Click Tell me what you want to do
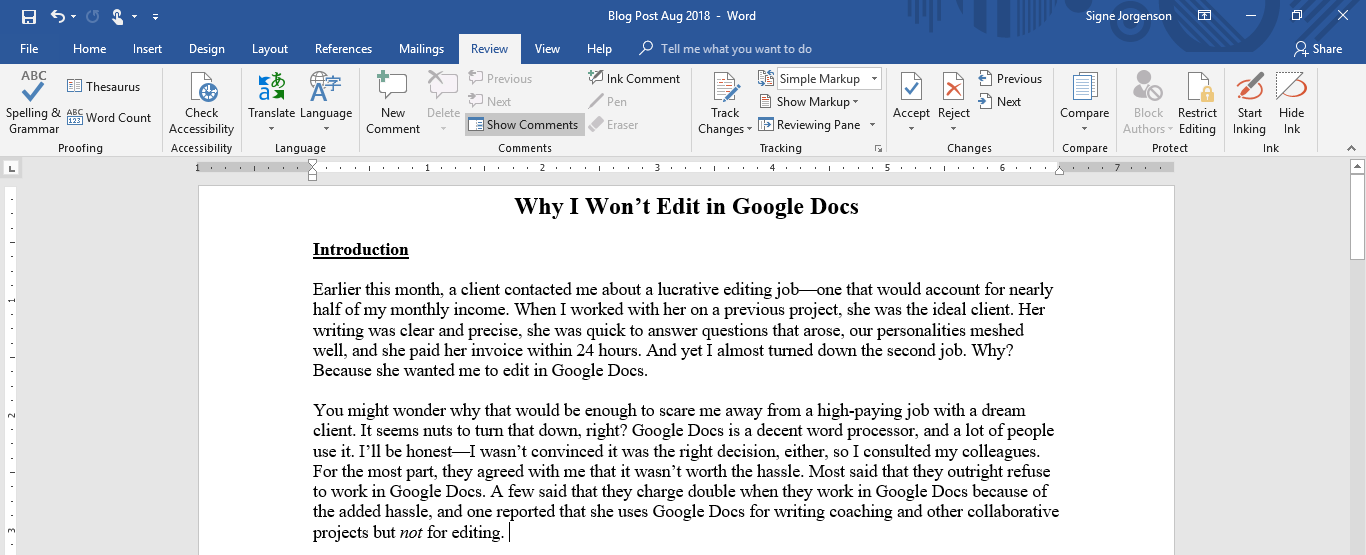The image size is (1366, 555). tap(735, 49)
